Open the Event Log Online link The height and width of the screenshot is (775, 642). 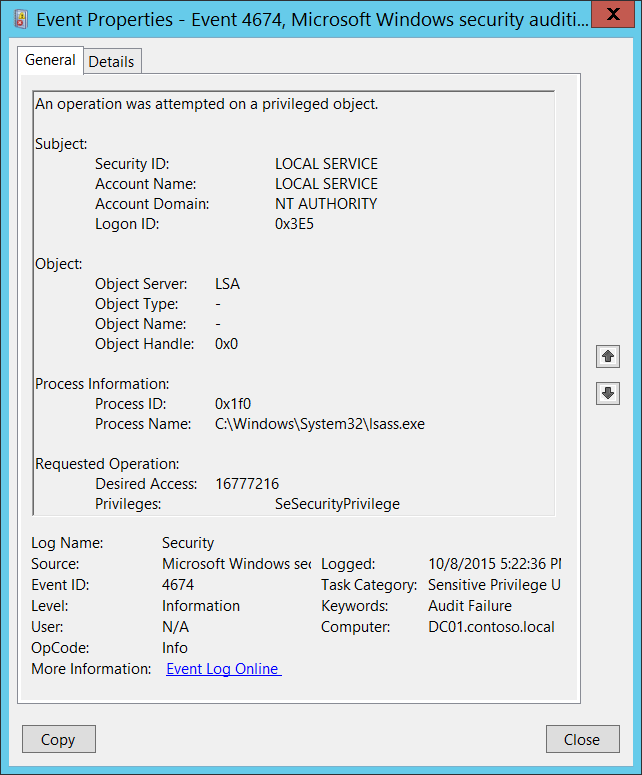[x=223, y=669]
